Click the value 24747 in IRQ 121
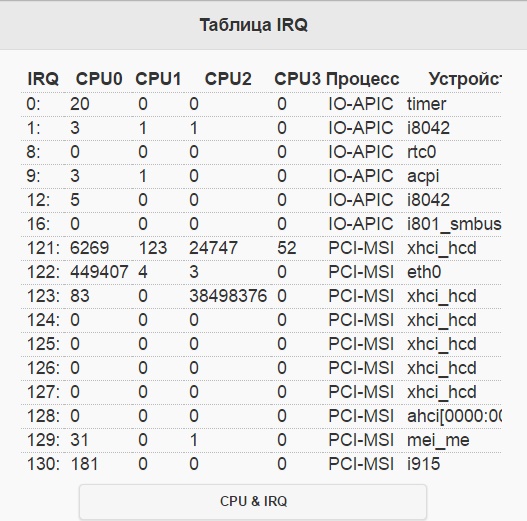The height and width of the screenshot is (521, 527). [x=213, y=248]
